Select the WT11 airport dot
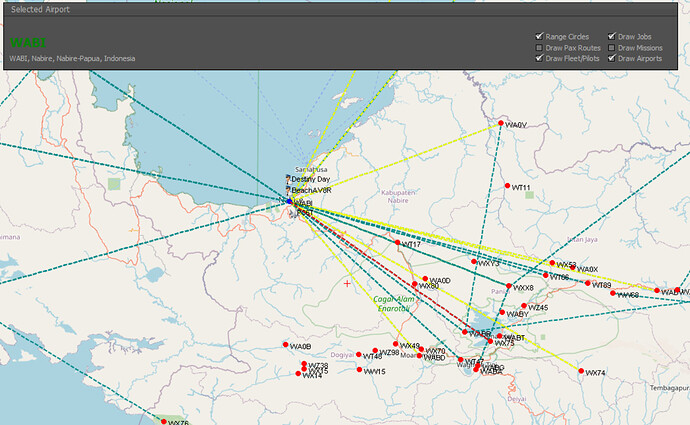This screenshot has height=425, width=690. coord(507,186)
